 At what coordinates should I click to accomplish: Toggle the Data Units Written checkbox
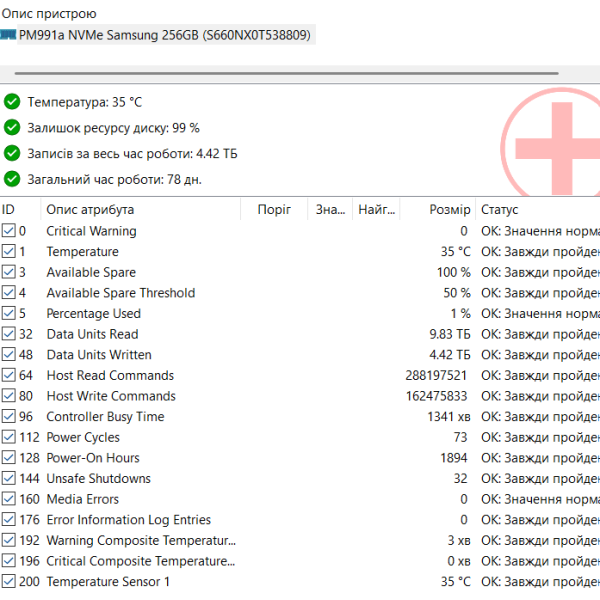click(x=8, y=355)
